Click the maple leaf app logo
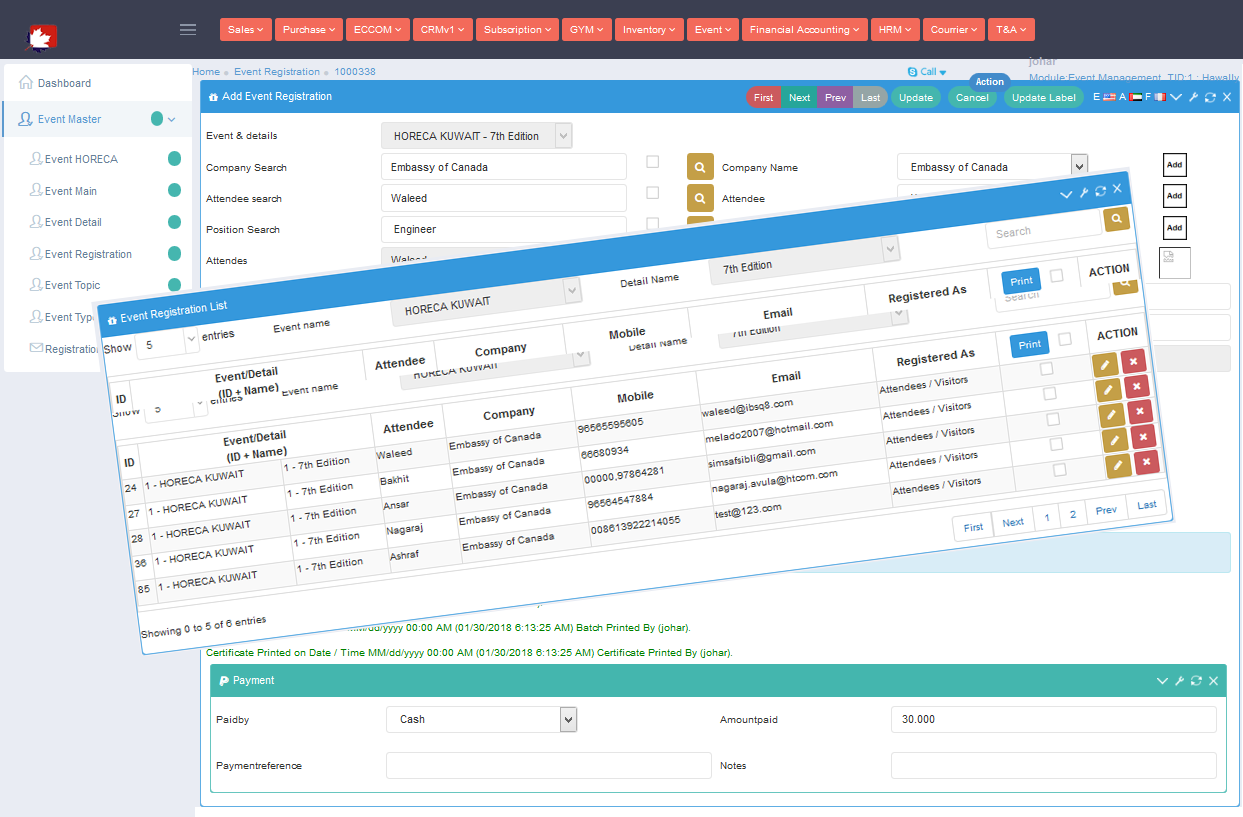1243x817 pixels. (x=42, y=38)
